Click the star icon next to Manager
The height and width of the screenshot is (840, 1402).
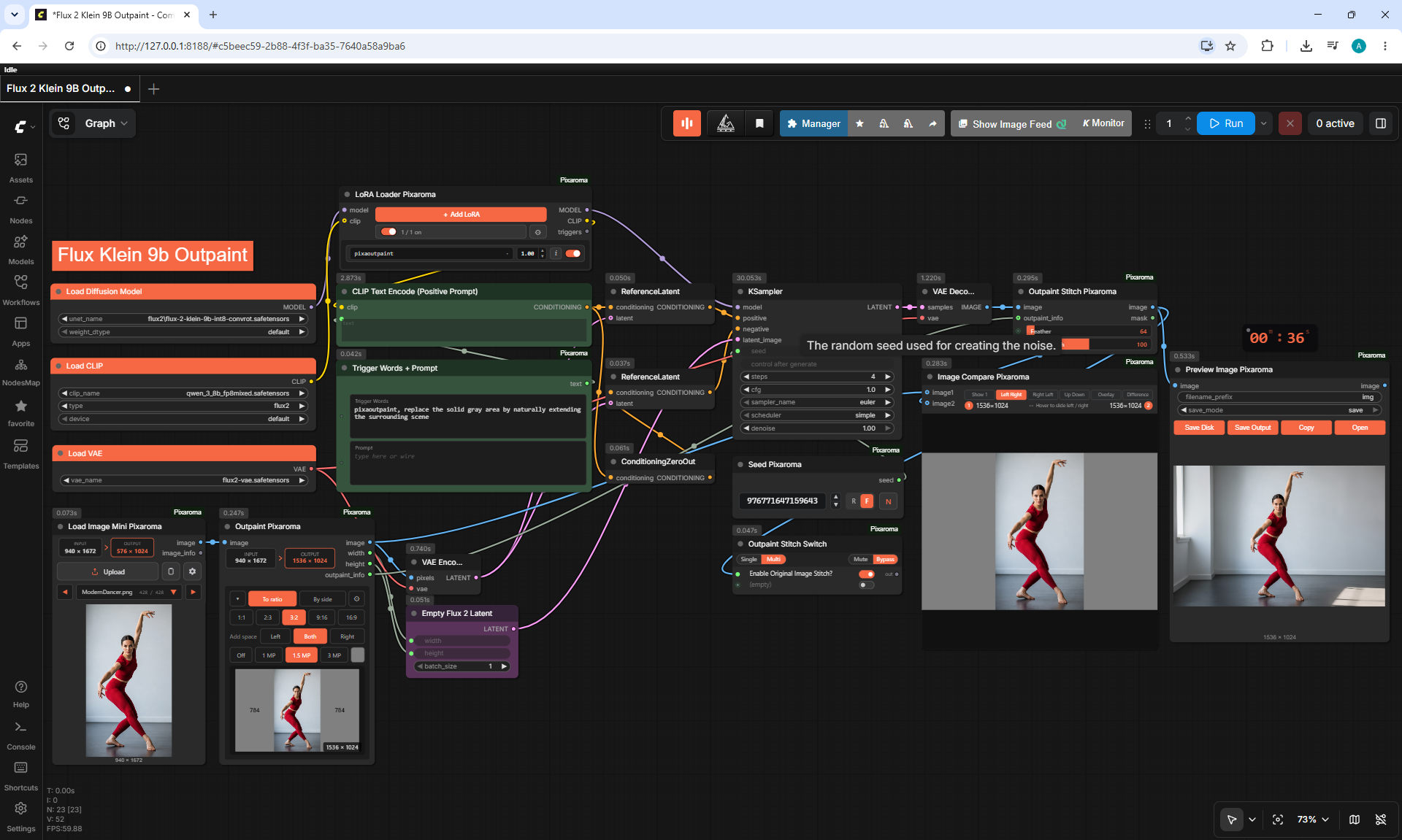[859, 123]
